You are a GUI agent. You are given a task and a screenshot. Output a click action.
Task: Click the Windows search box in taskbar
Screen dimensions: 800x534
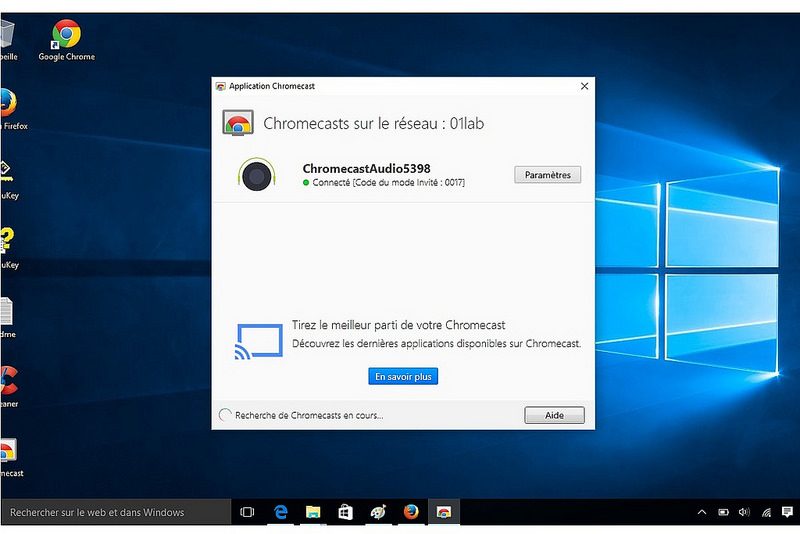click(115, 512)
